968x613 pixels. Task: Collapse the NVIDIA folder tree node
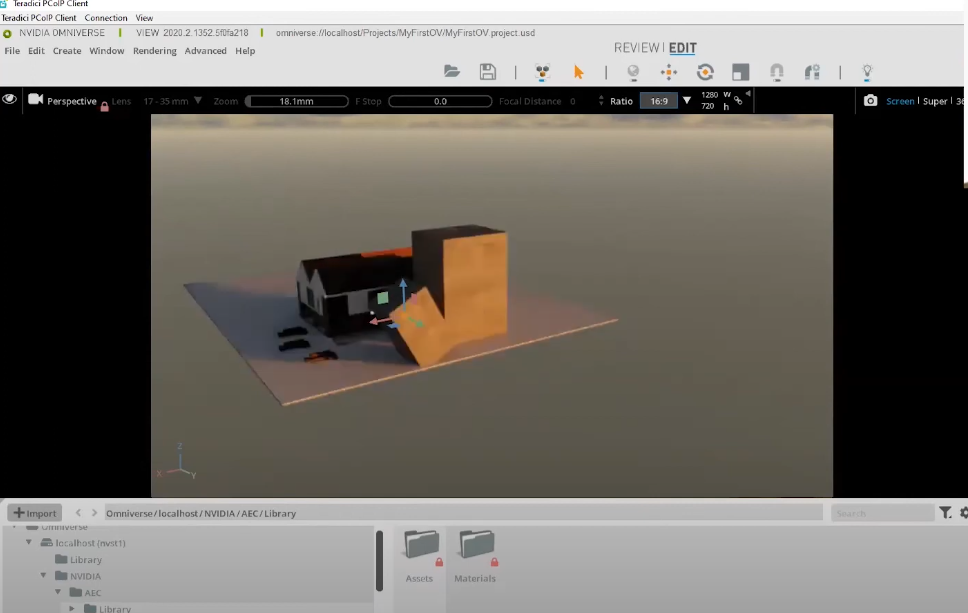[43, 575]
